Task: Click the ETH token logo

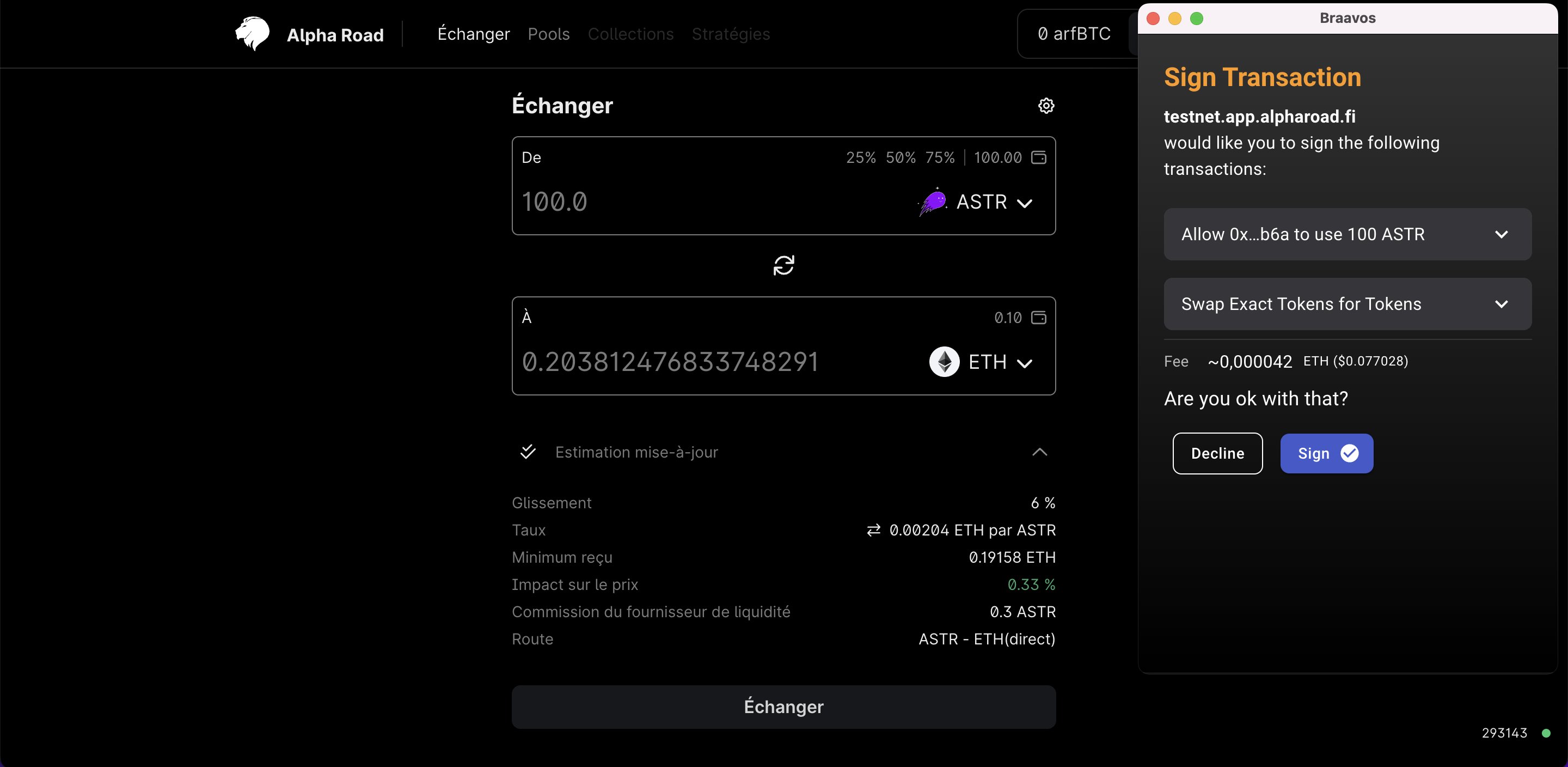Action: [x=944, y=362]
